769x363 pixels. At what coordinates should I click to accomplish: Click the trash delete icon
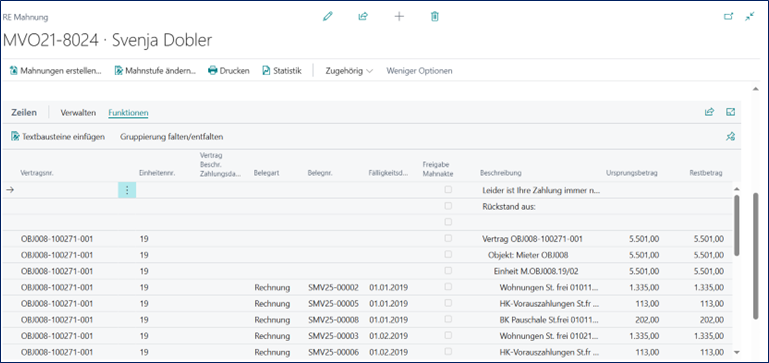coord(435,16)
